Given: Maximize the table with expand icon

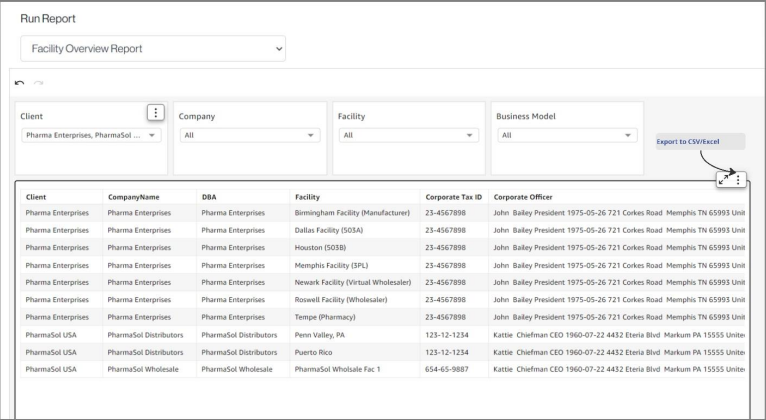Looking at the screenshot, I should pyautogui.click(x=723, y=179).
